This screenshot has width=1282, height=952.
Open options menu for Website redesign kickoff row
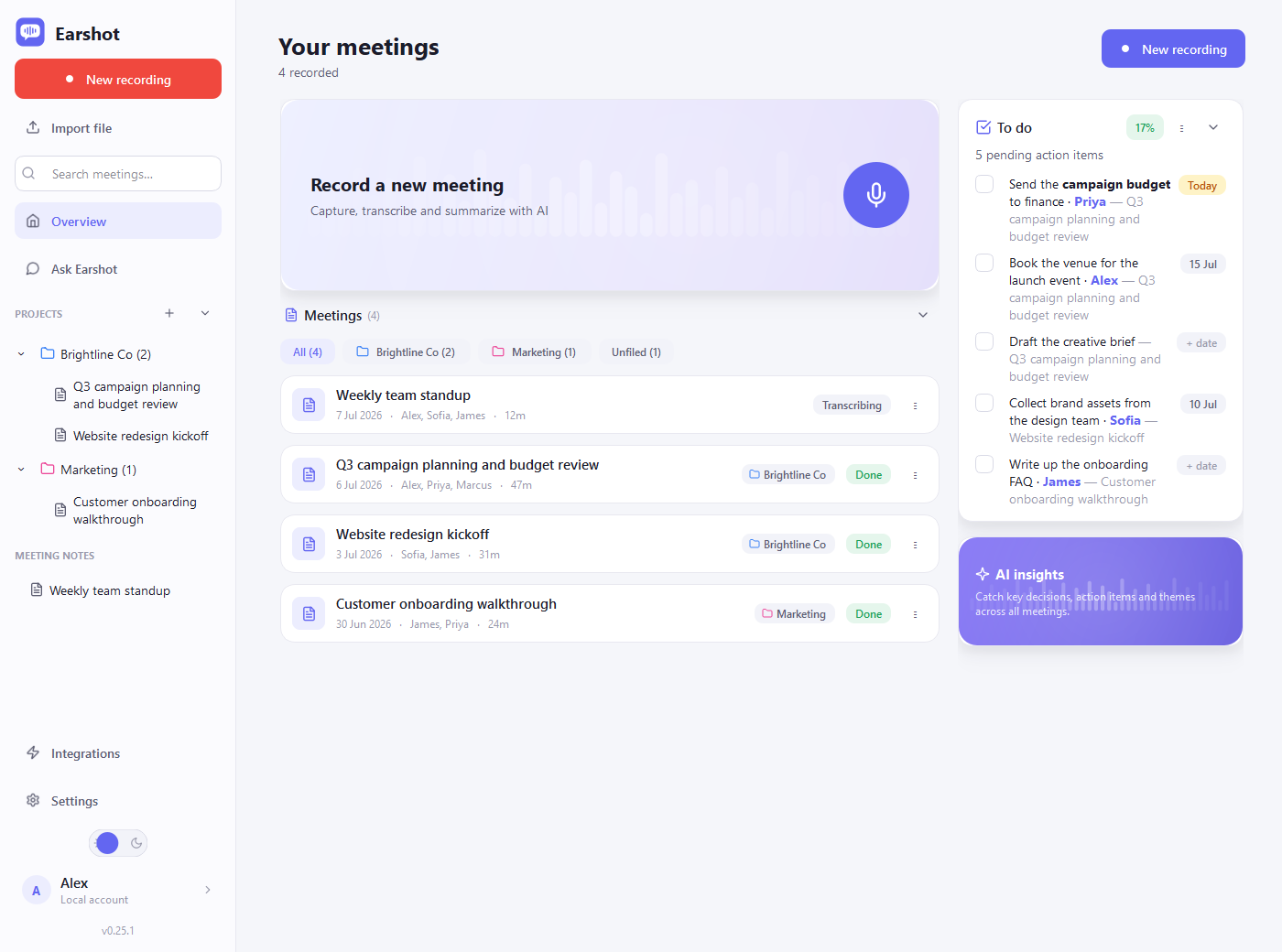click(915, 545)
